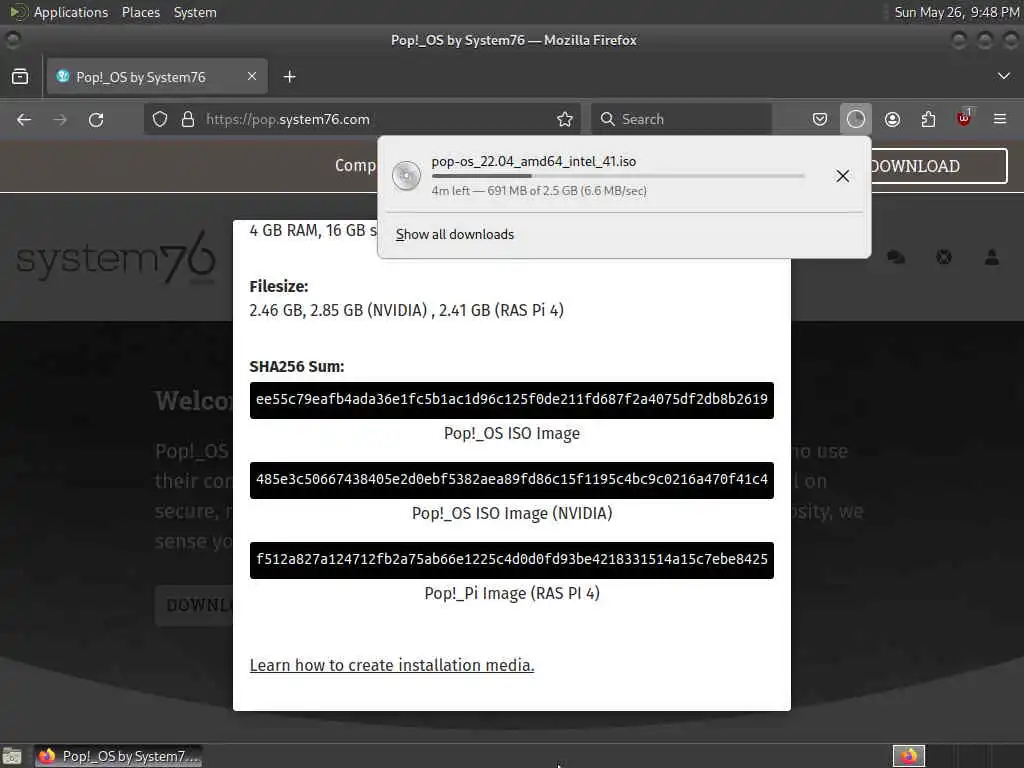Close the Pop!_OS by System76 tab
The width and height of the screenshot is (1024, 768).
[x=252, y=76]
